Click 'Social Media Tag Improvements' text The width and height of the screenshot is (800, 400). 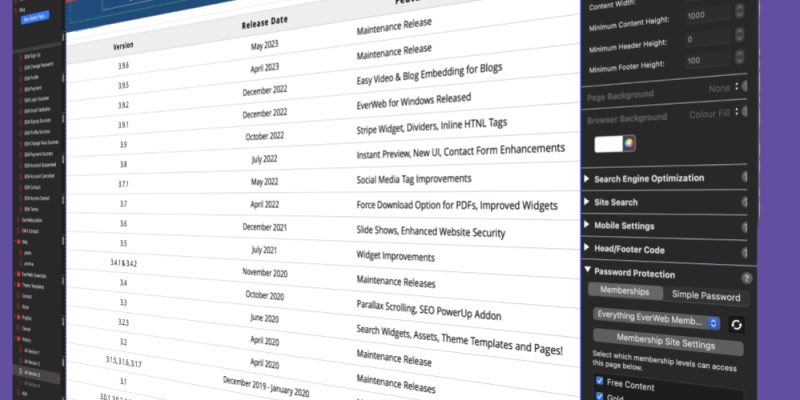[x=414, y=179]
